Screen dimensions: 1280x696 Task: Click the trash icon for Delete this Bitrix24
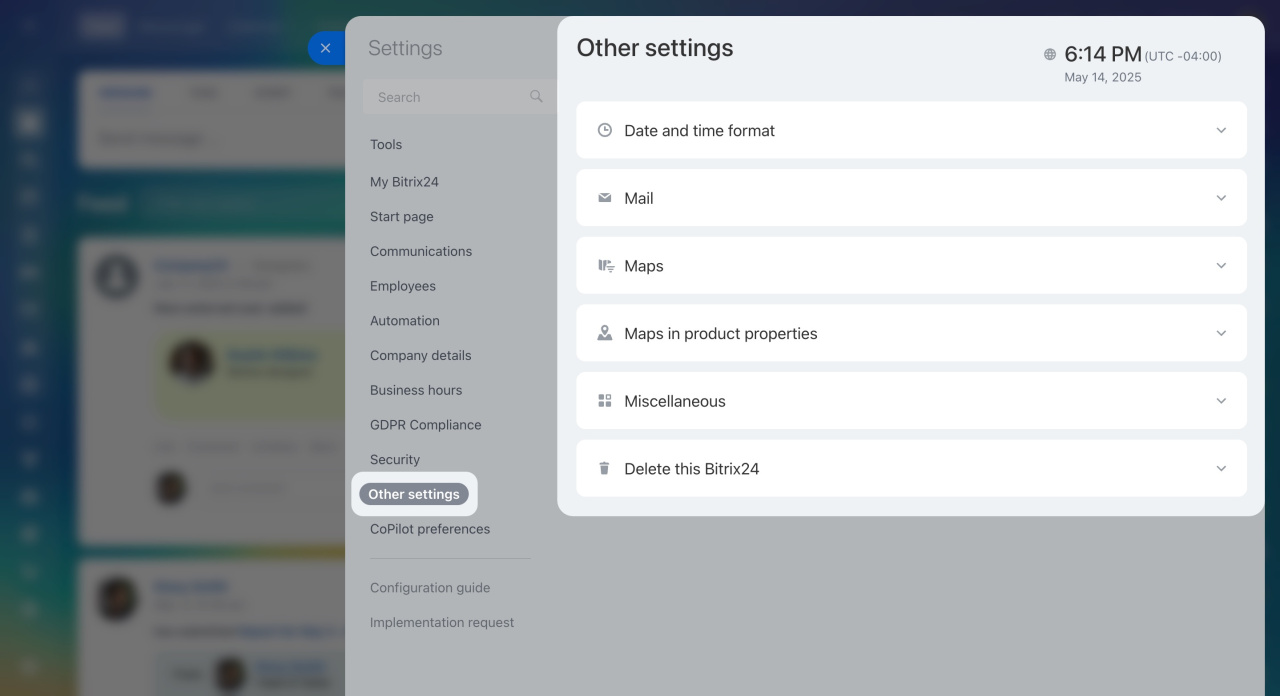pyautogui.click(x=604, y=468)
